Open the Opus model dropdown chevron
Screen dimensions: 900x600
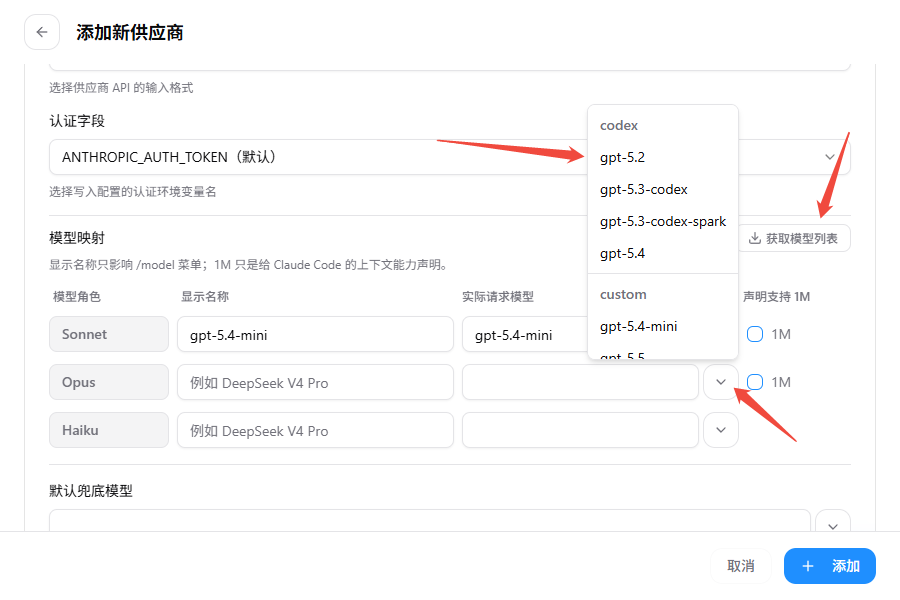(x=721, y=382)
